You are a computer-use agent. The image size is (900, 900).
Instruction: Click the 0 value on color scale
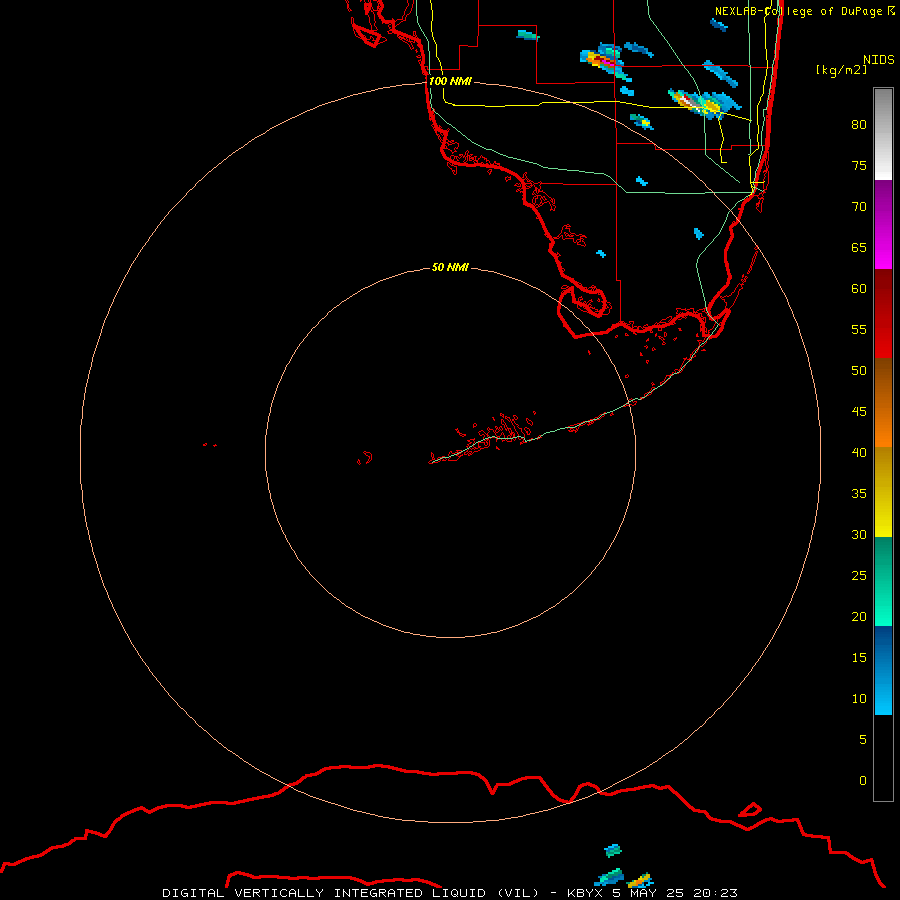863,780
